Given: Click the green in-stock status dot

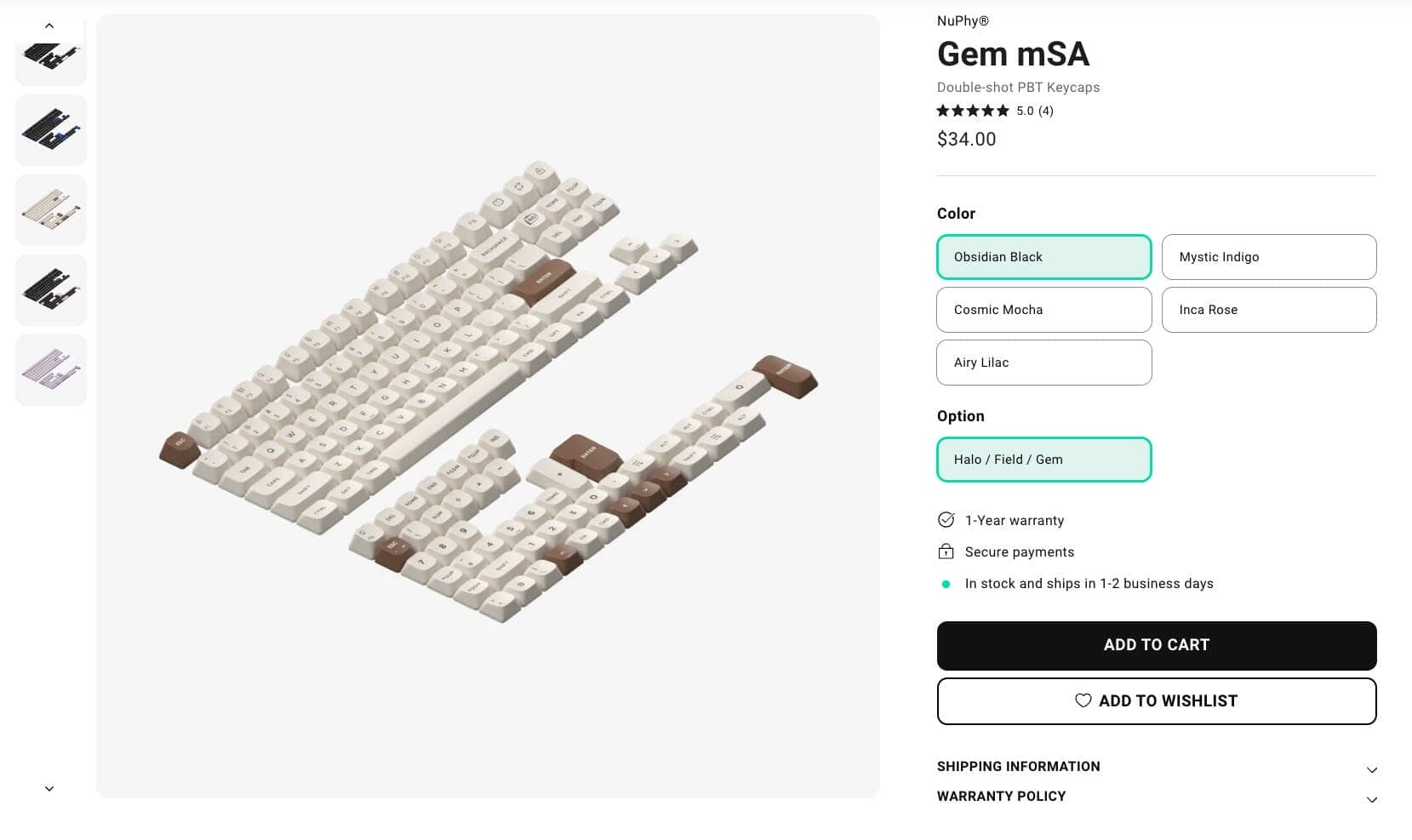Looking at the screenshot, I should (x=946, y=584).
